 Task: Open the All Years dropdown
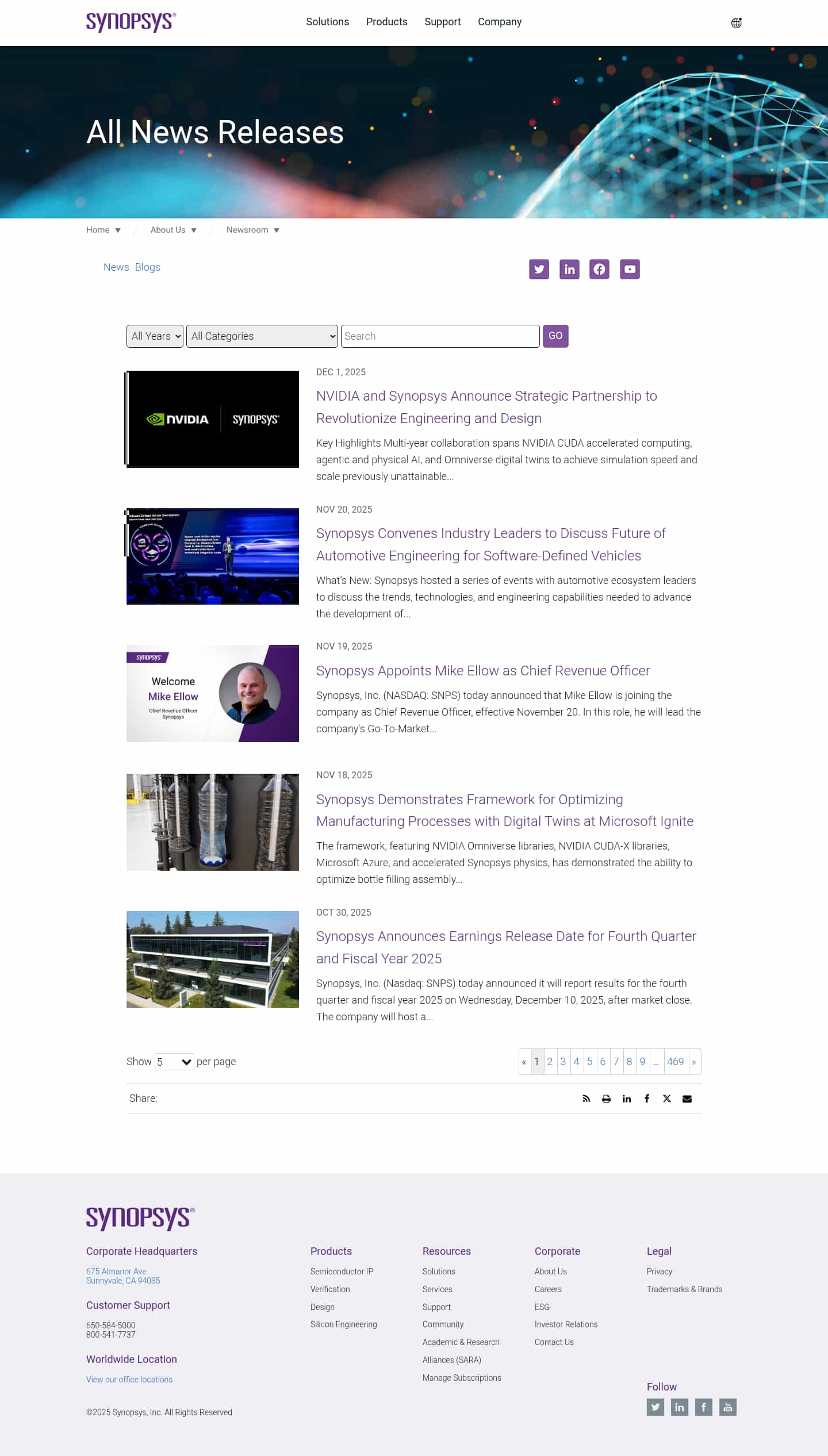pyautogui.click(x=155, y=336)
